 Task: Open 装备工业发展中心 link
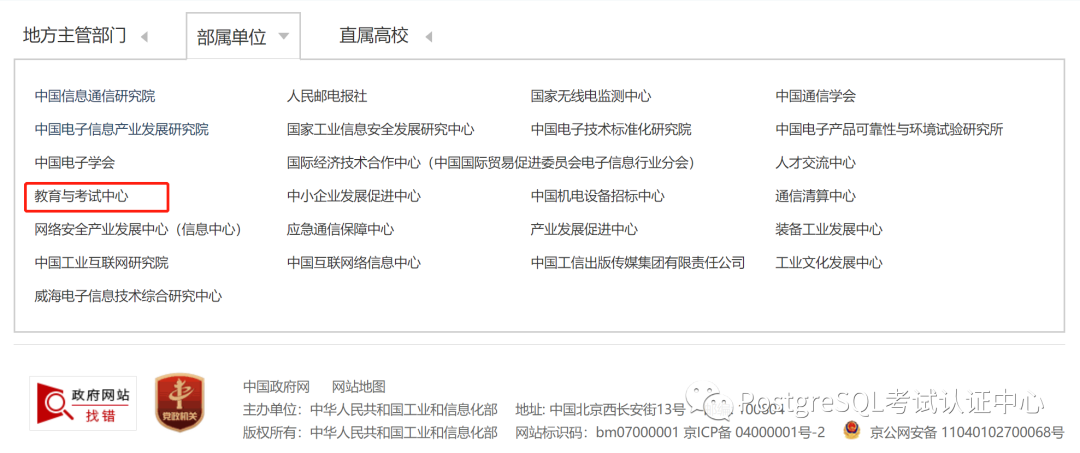829,229
